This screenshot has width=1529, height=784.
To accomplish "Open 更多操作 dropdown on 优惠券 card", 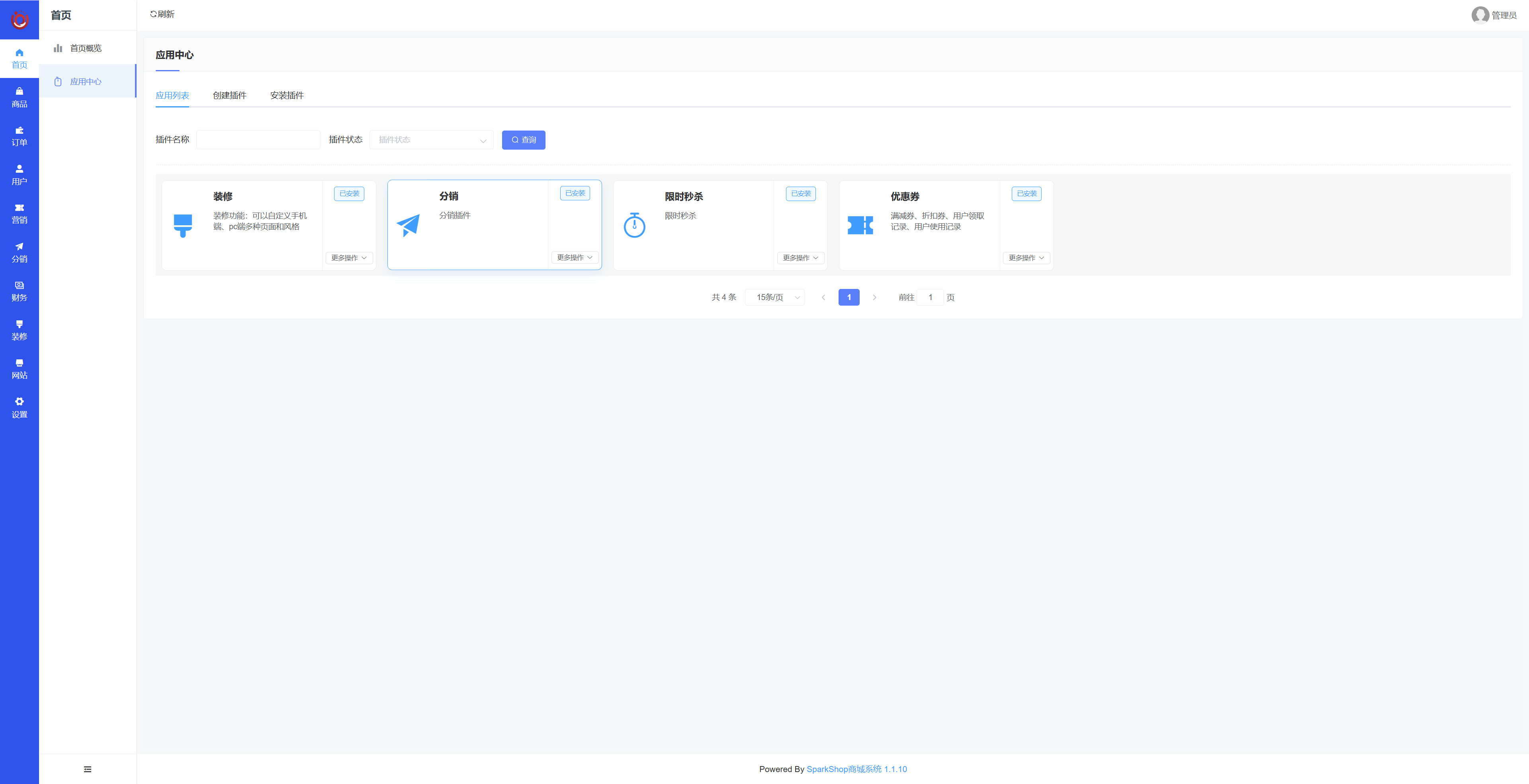I will (1026, 258).
